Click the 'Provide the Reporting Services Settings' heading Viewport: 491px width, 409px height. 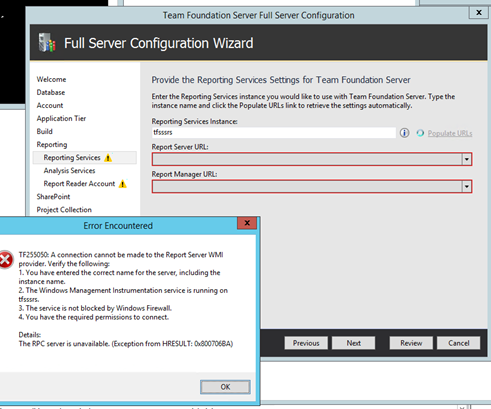(x=281, y=80)
